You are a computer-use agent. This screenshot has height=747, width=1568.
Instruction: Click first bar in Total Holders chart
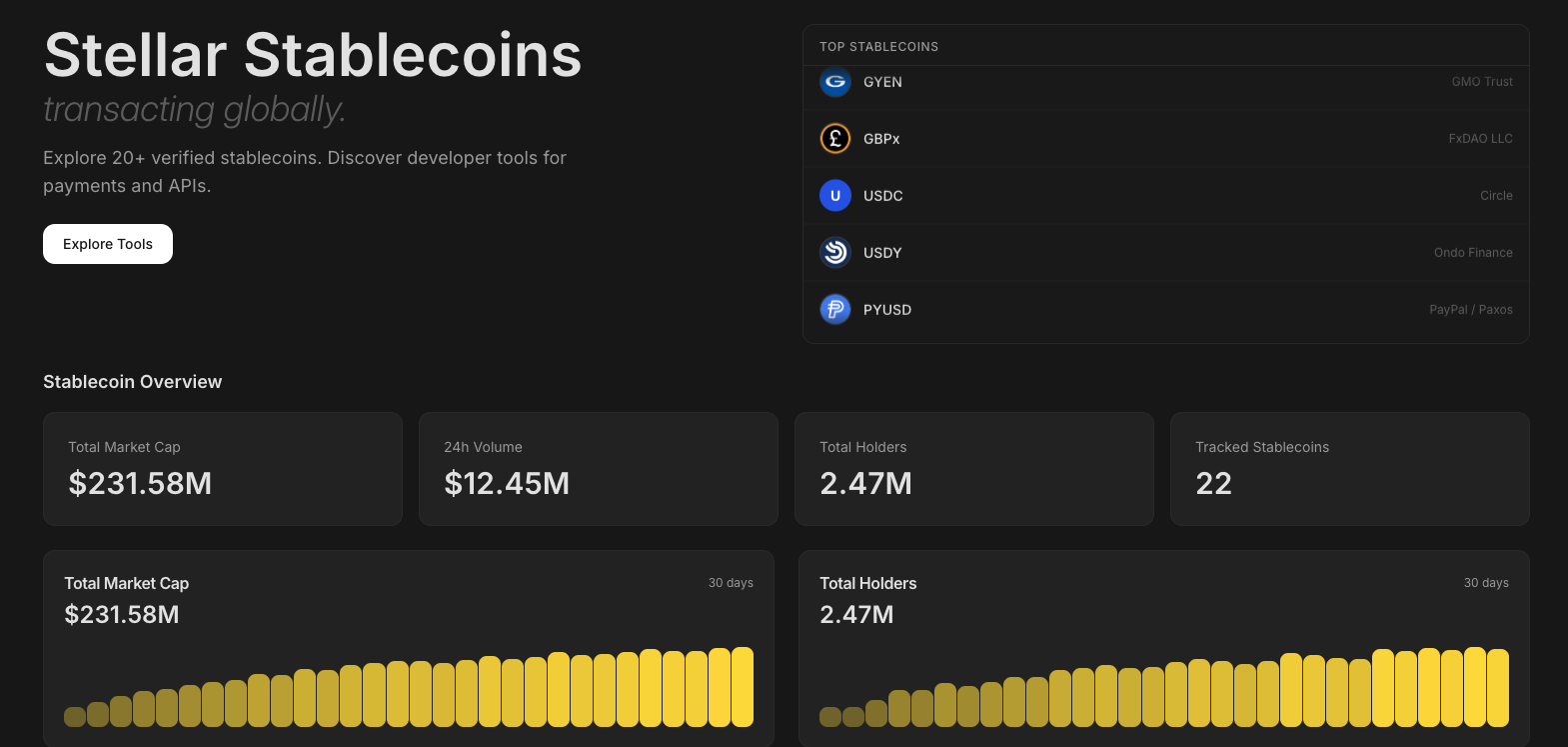[829, 716]
